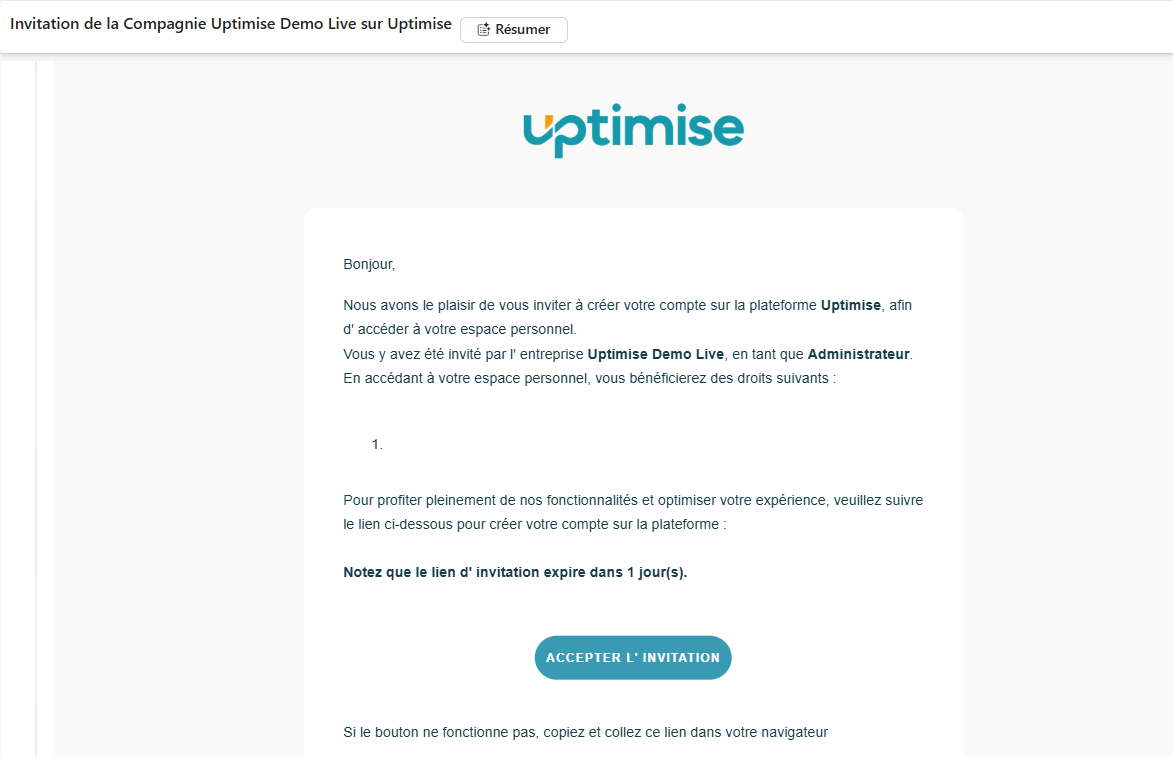Screen dimensions: 1173x757
Task: Click the 'd' accéder à votre espace personnel' line
Action: (x=459, y=329)
